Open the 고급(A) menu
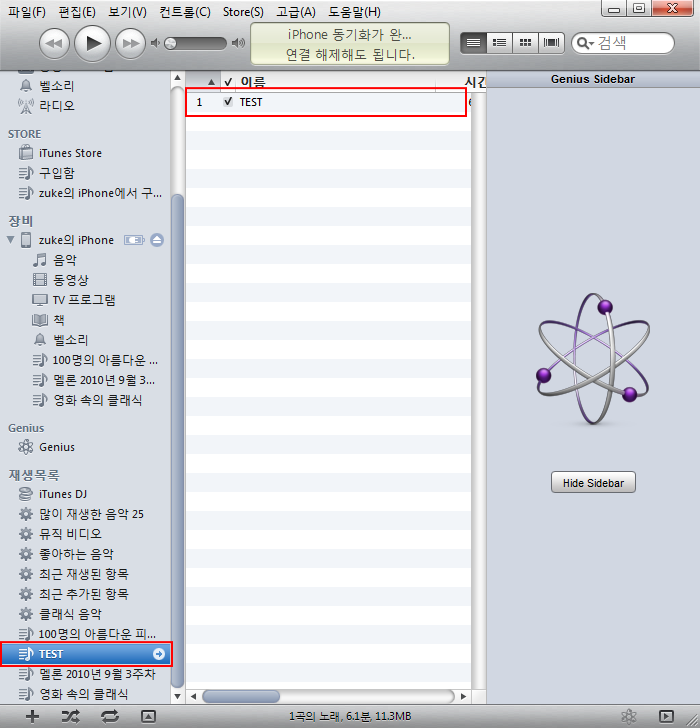 click(296, 12)
